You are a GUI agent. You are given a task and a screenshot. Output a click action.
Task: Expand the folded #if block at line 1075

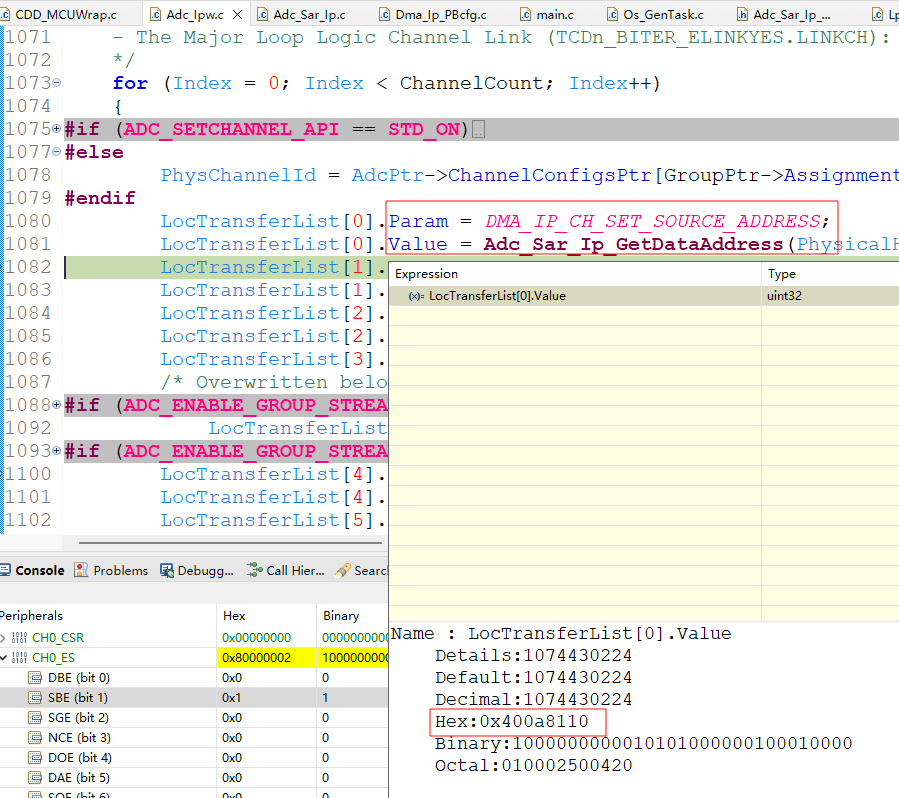[57, 128]
